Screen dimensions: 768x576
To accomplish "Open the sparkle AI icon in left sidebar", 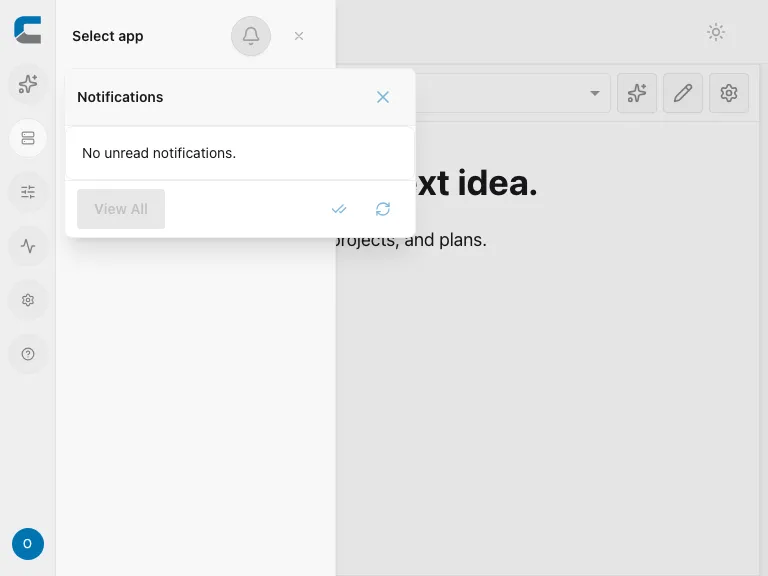I will (x=28, y=84).
